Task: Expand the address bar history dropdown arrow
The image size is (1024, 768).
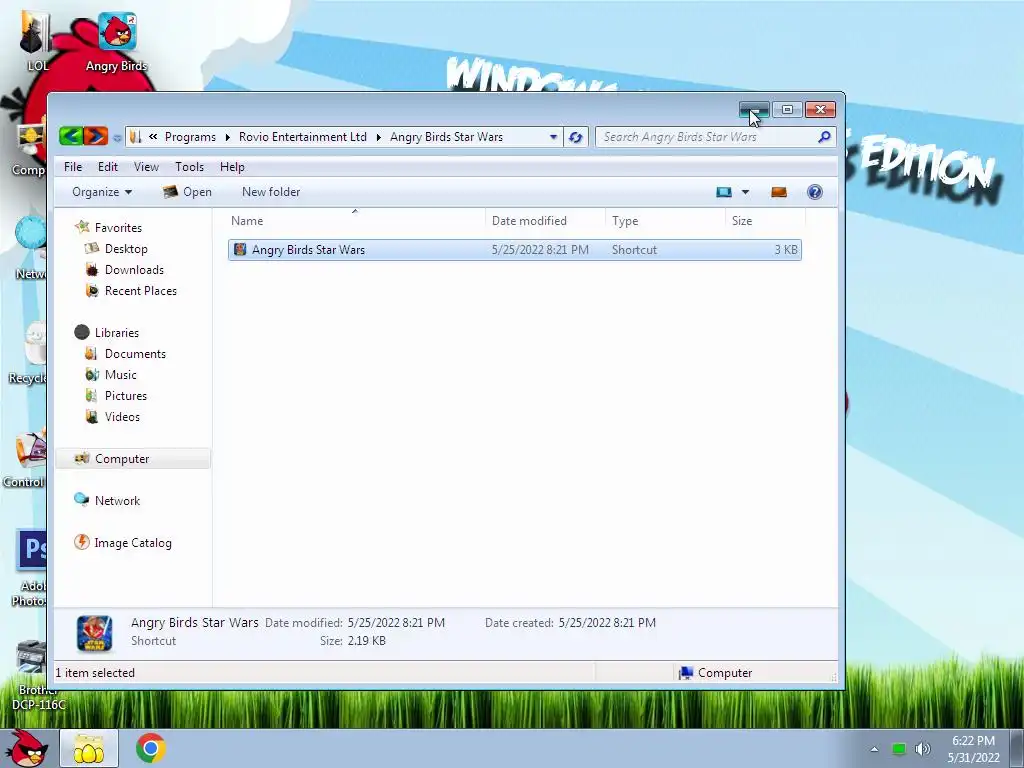Action: tap(553, 137)
